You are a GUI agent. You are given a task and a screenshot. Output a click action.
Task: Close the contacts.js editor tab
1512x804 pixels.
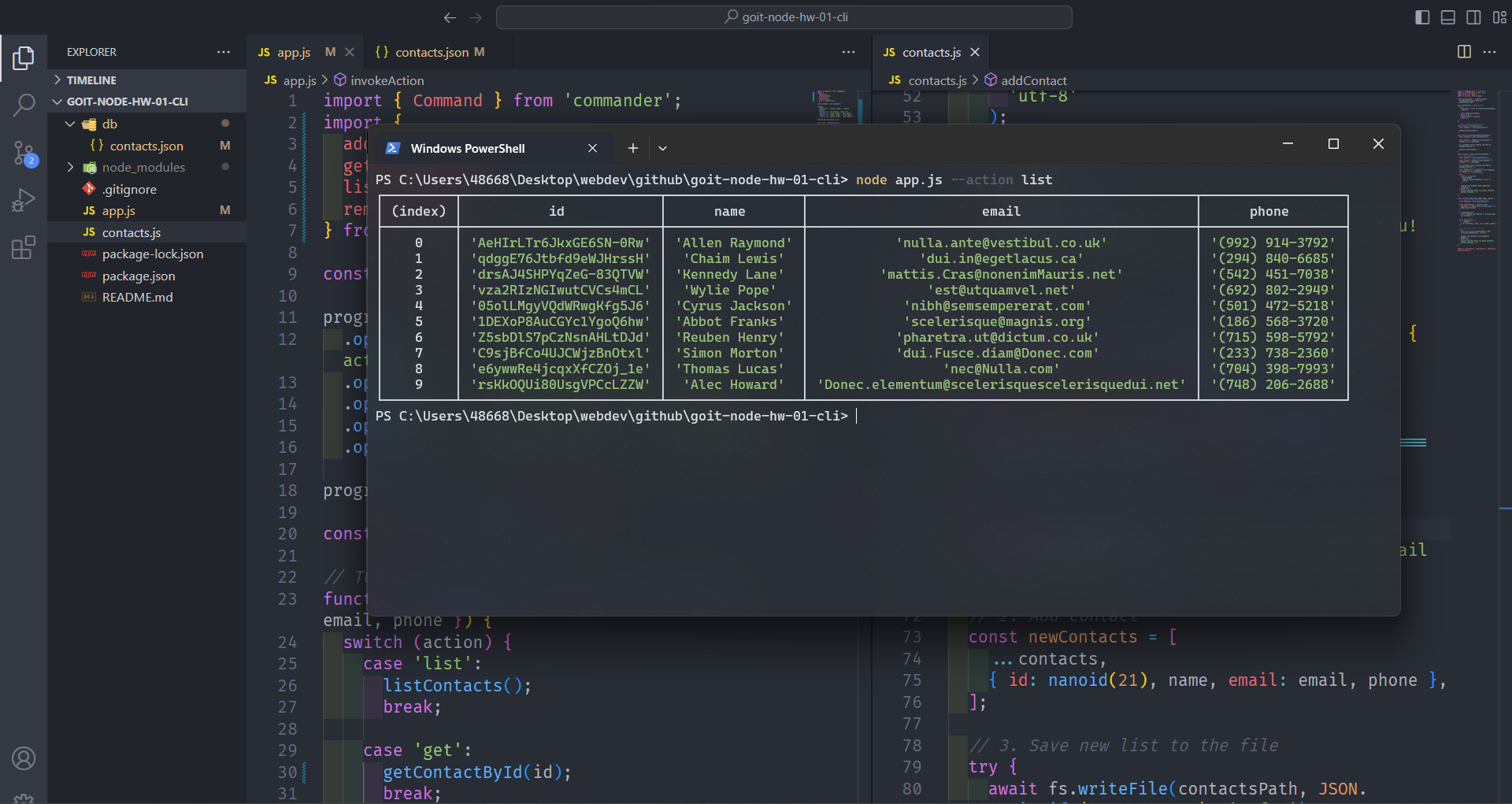pos(975,52)
